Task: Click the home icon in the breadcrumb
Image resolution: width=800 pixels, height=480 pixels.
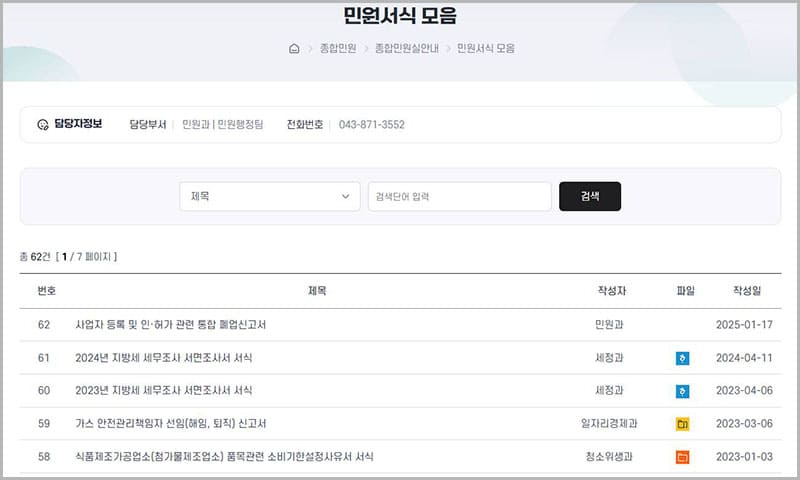Action: [294, 48]
